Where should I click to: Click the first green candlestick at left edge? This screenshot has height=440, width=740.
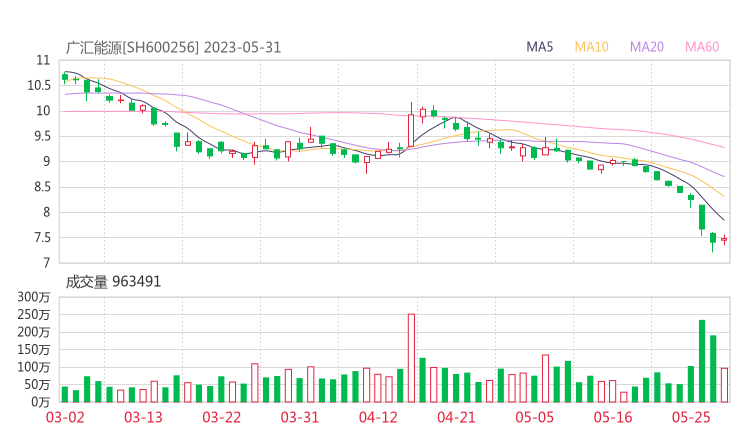65,77
